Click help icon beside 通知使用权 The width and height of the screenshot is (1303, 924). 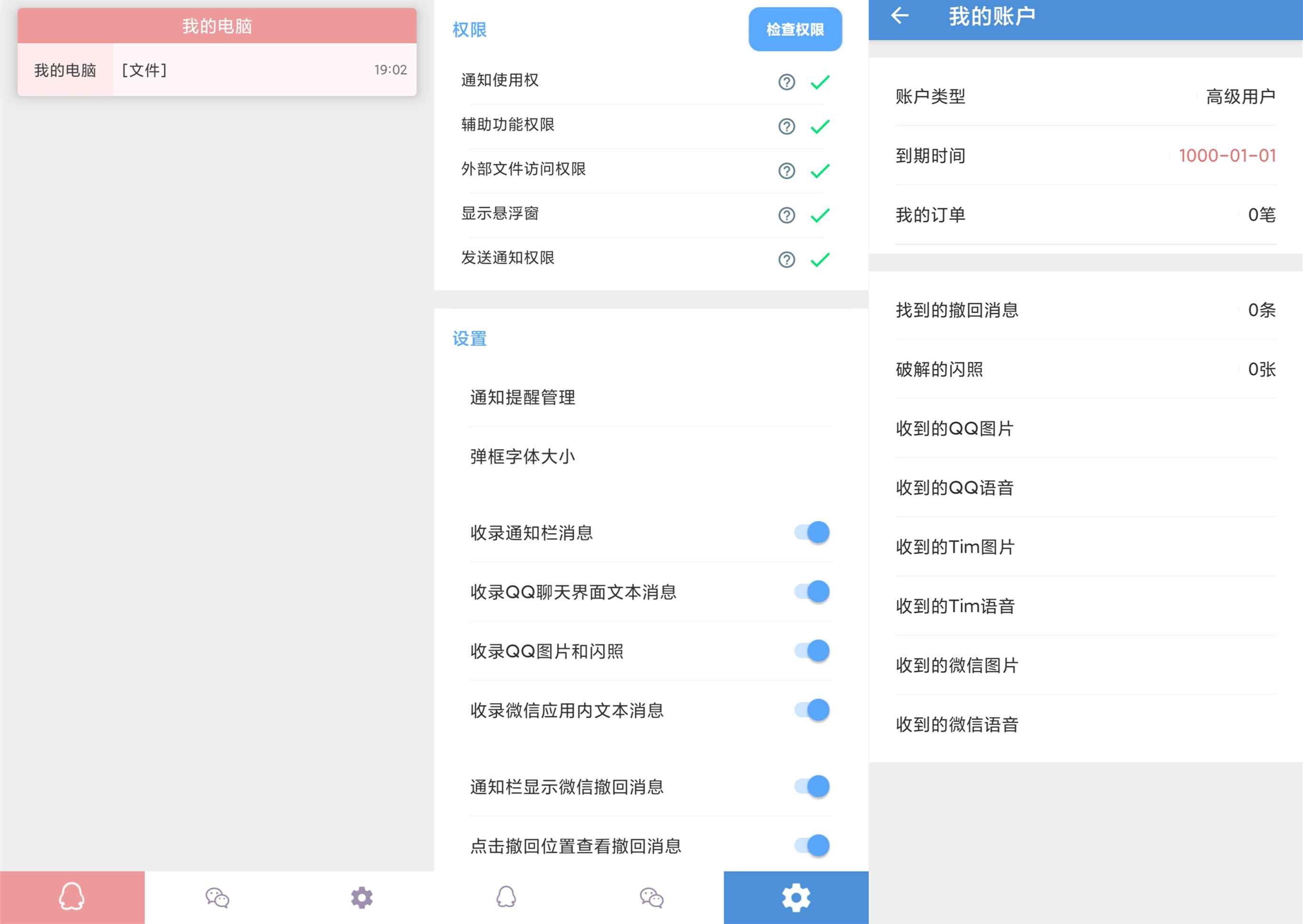point(786,82)
